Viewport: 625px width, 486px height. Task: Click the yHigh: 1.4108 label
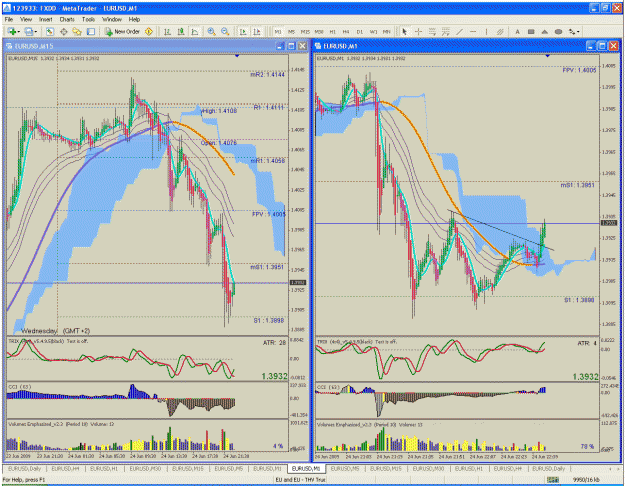(219, 111)
